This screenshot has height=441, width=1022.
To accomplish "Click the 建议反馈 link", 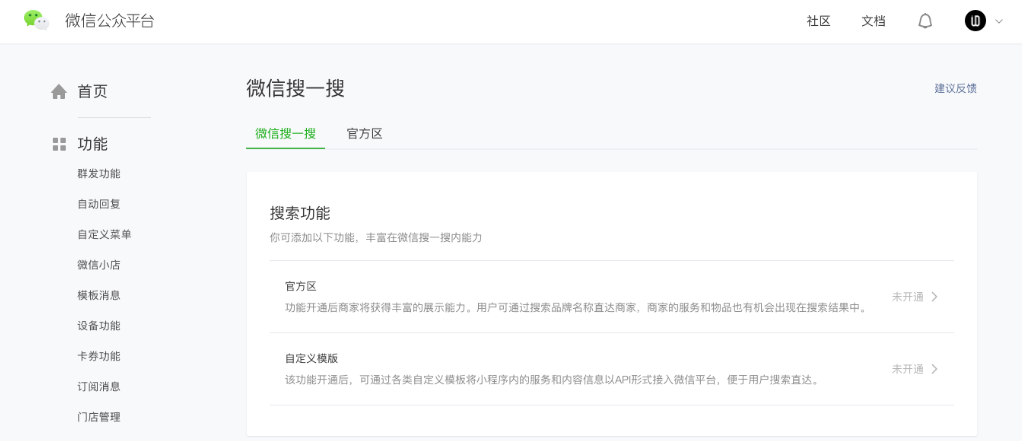I will coord(956,89).
